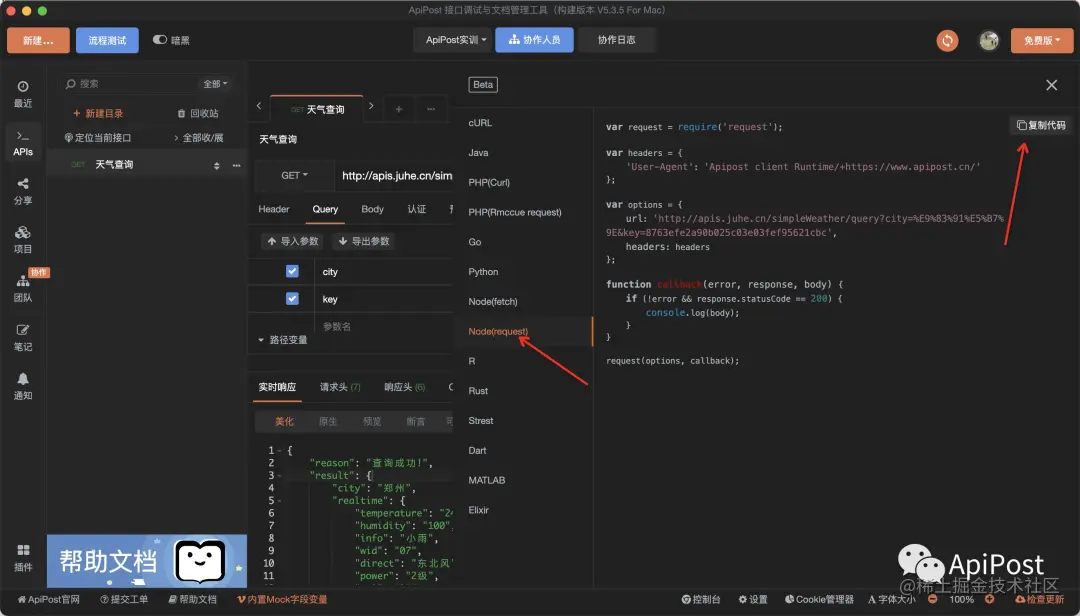Viewport: 1080px width, 616px height.
Task: Click sort arrows on 天气查询 tree item
Action: point(216,165)
